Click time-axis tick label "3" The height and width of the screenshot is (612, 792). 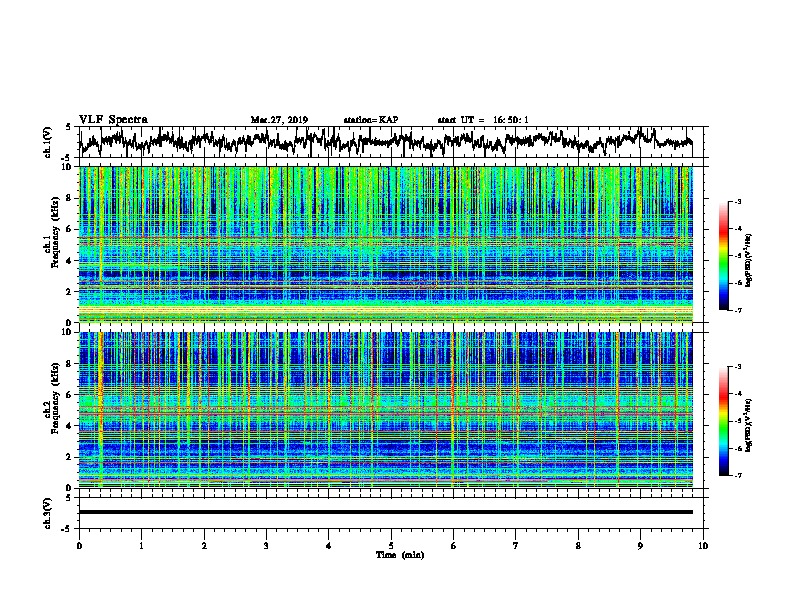tap(266, 546)
